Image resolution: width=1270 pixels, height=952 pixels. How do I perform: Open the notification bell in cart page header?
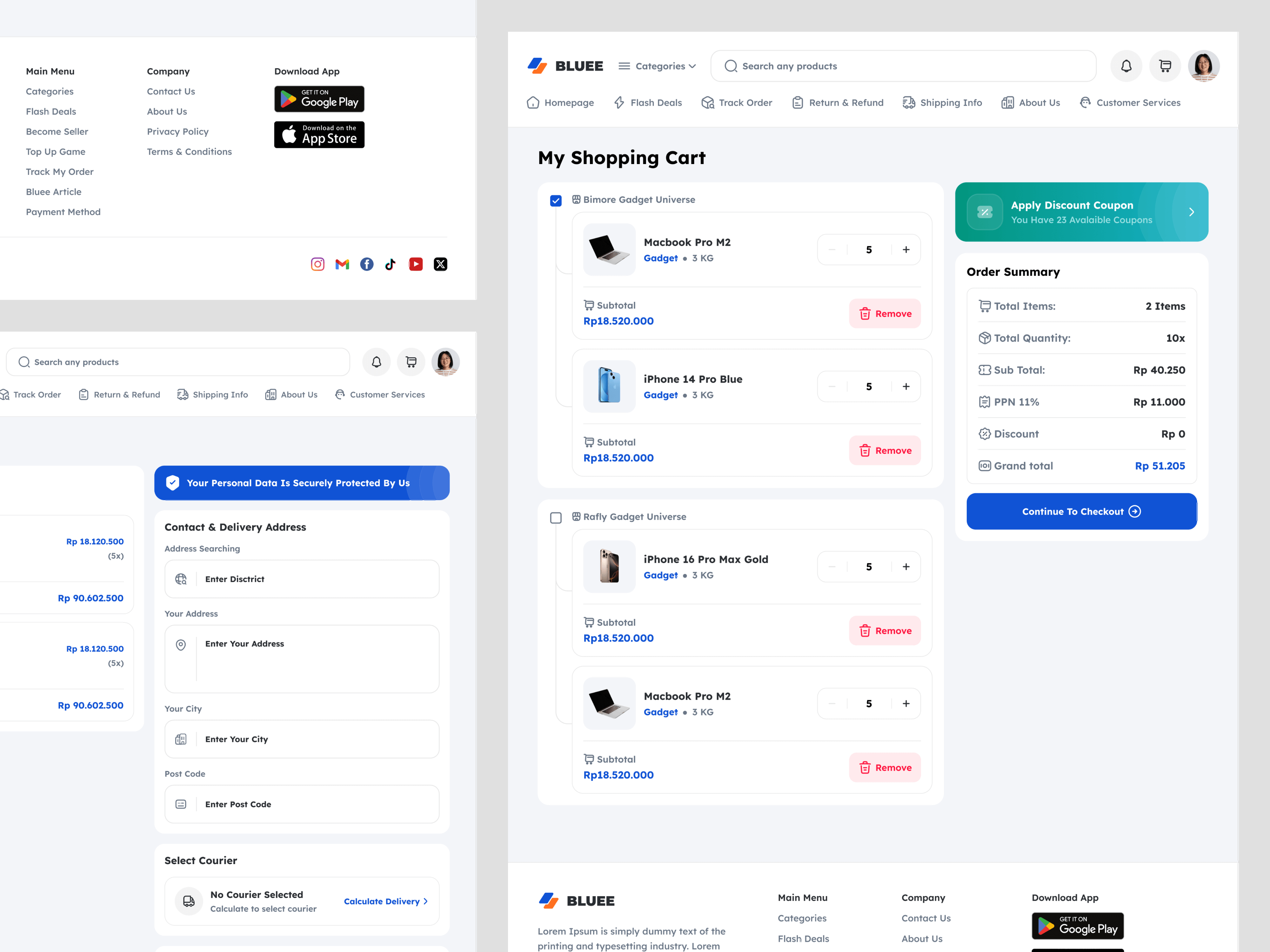(1126, 66)
